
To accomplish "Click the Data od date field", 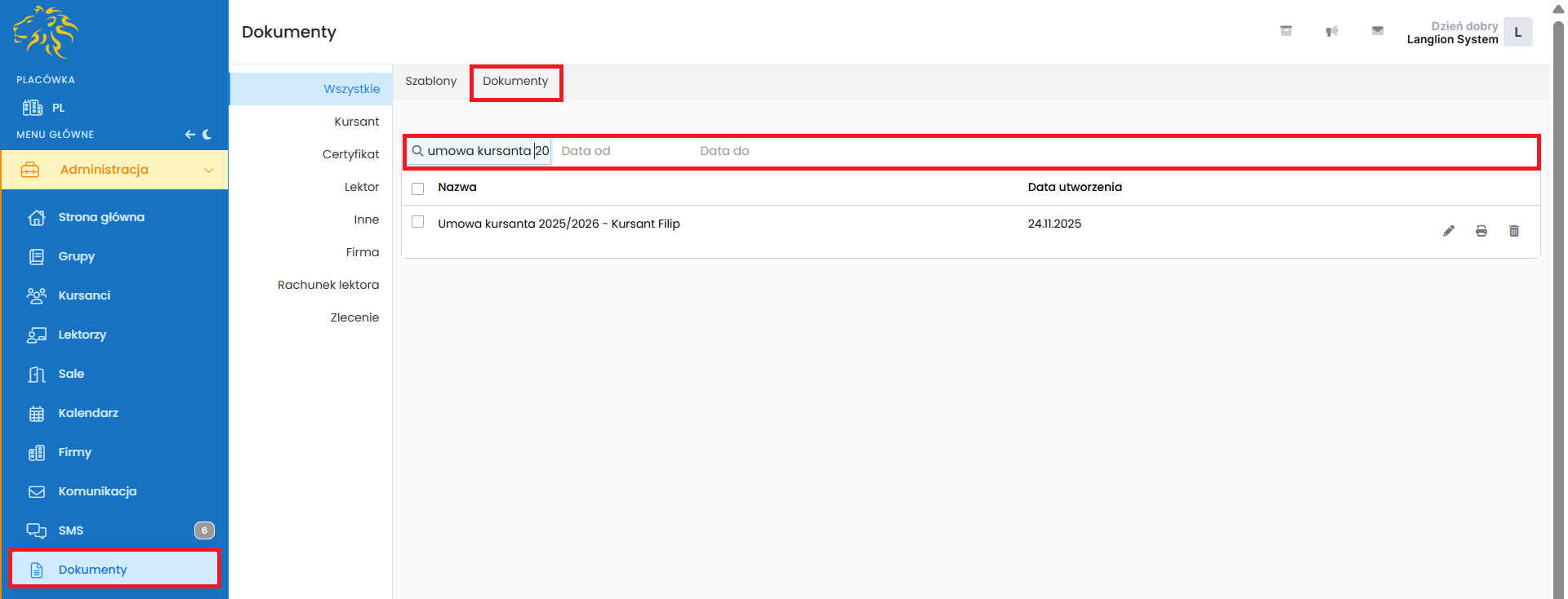I will pos(621,151).
